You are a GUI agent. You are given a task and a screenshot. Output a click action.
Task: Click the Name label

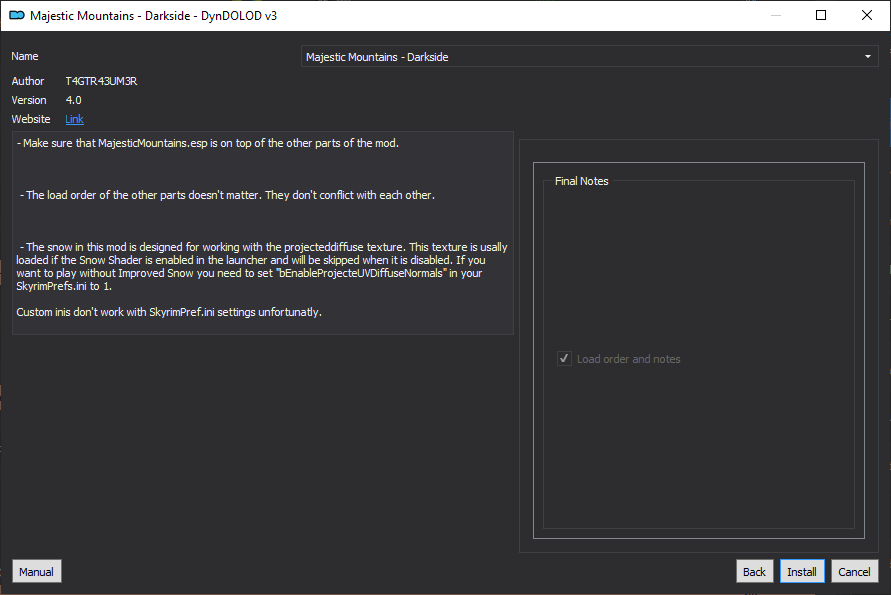pyautogui.click(x=25, y=56)
